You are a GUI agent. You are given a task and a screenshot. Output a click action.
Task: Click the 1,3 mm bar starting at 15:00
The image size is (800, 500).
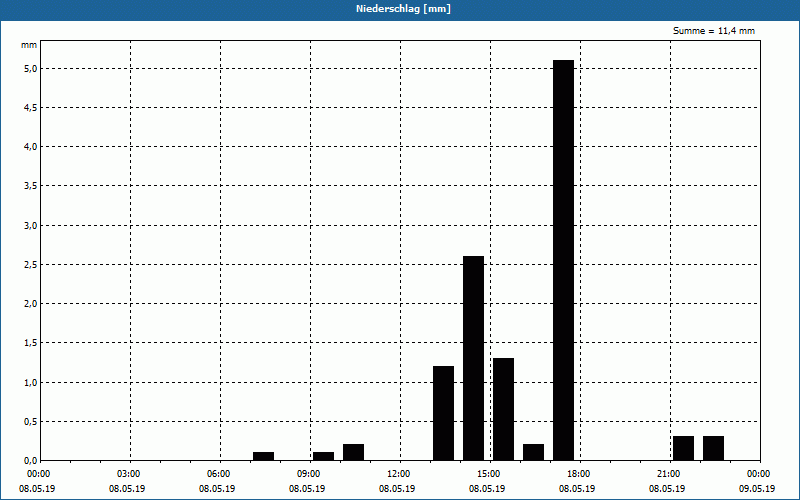pos(504,409)
